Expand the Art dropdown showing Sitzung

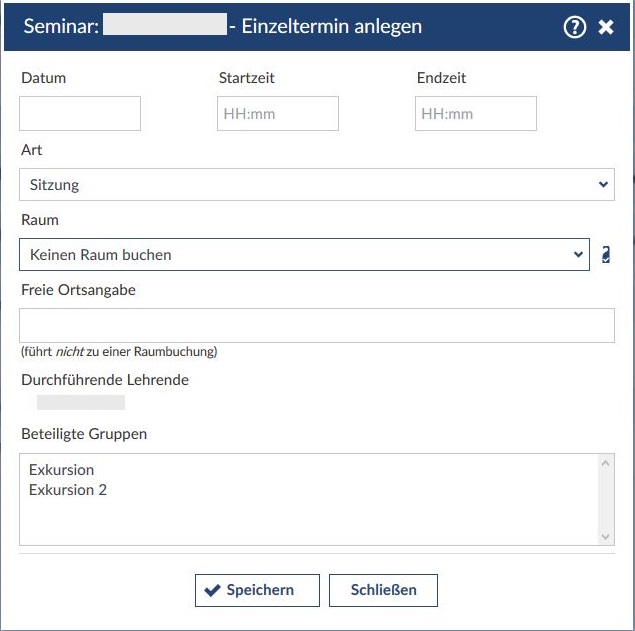coord(316,185)
